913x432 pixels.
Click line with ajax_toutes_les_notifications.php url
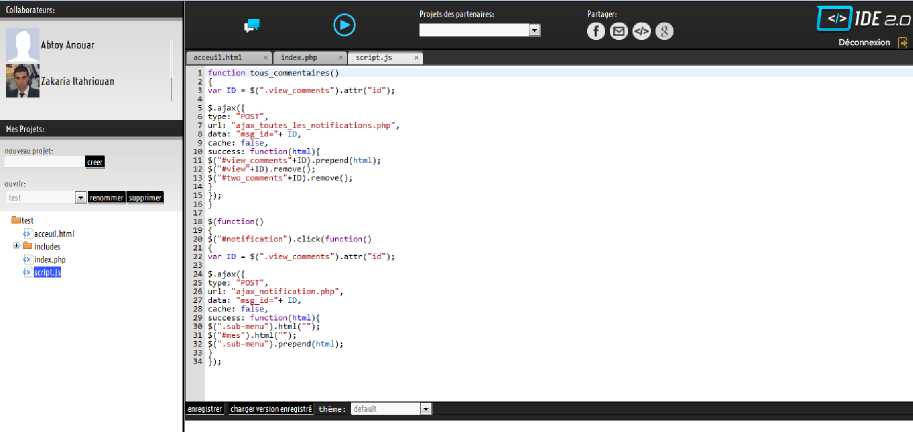point(305,125)
